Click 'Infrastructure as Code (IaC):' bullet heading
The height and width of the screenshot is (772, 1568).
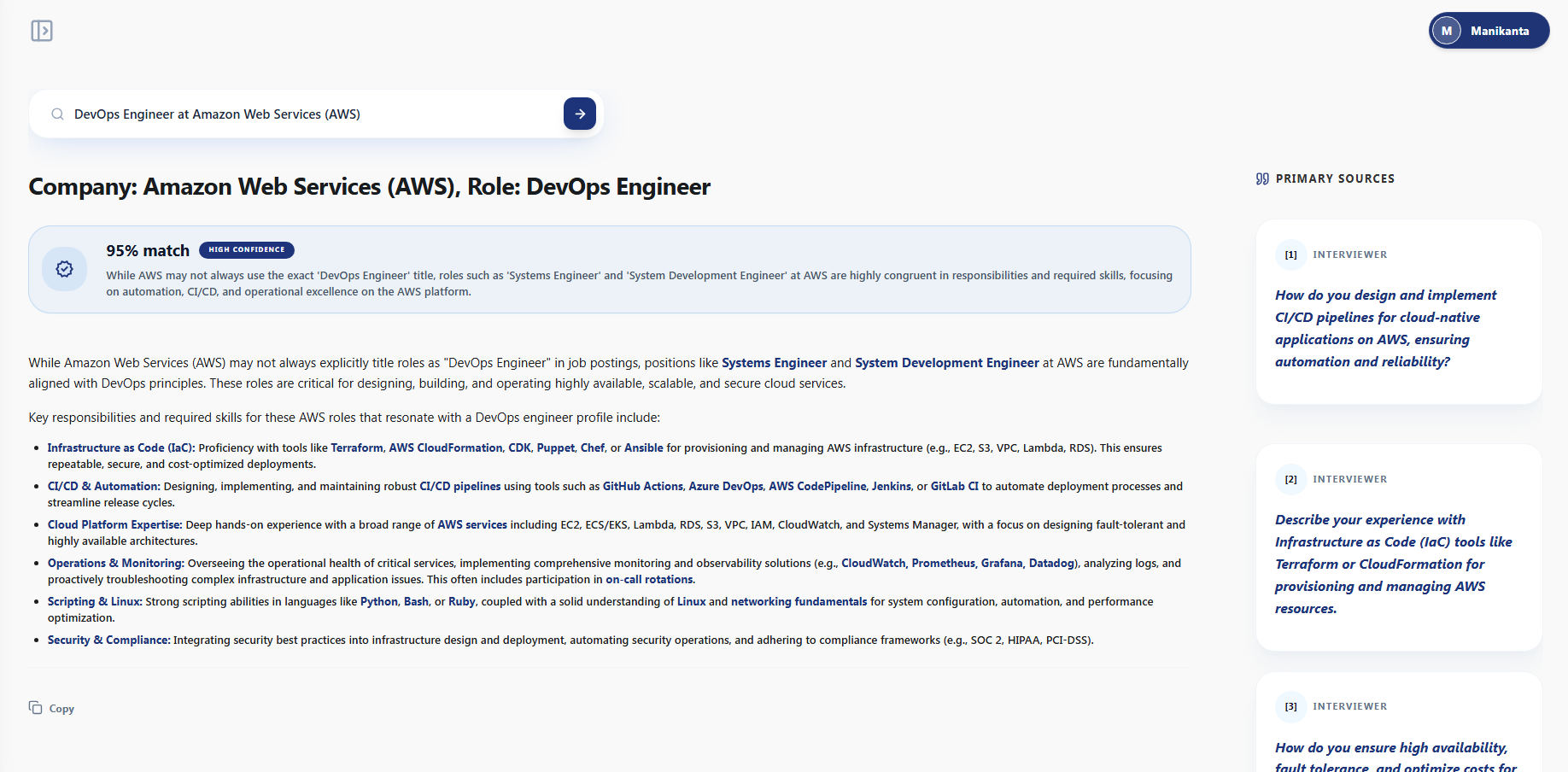pyautogui.click(x=121, y=447)
